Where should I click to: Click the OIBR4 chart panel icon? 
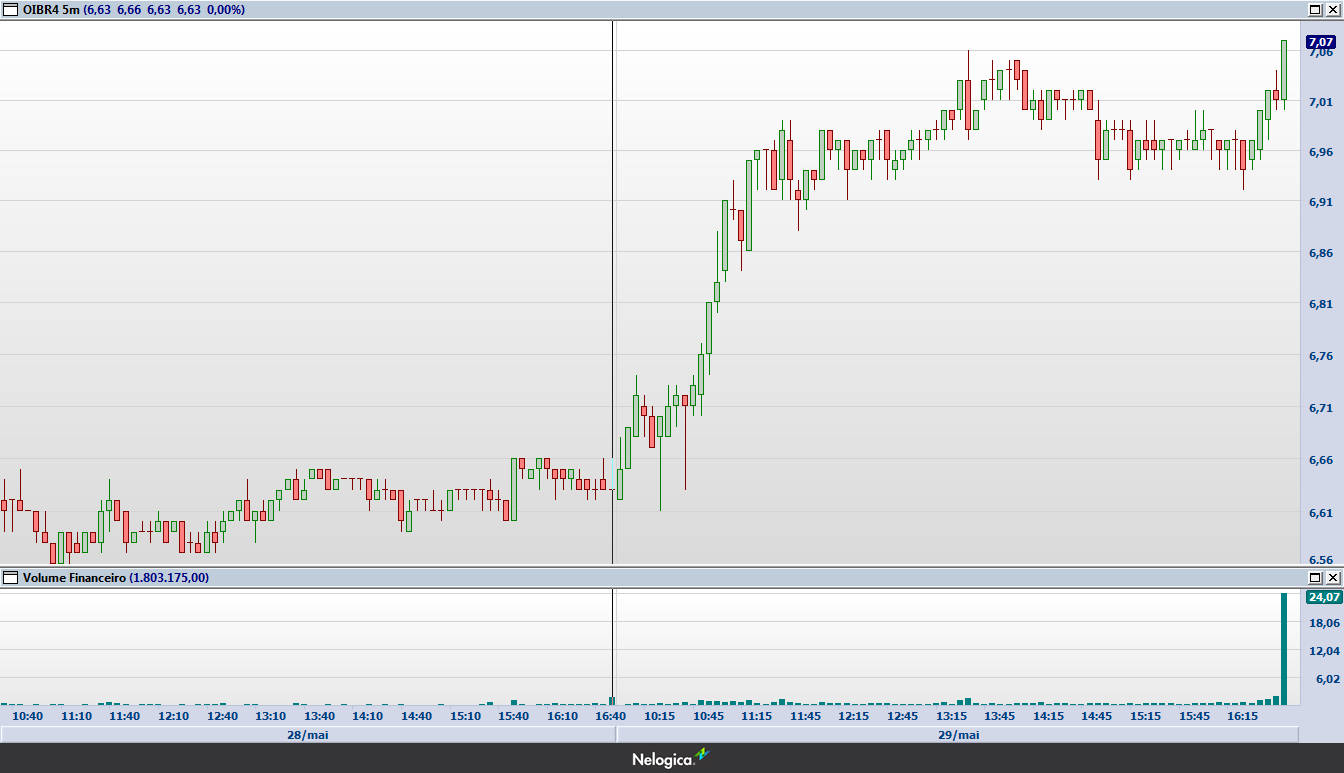point(11,9)
